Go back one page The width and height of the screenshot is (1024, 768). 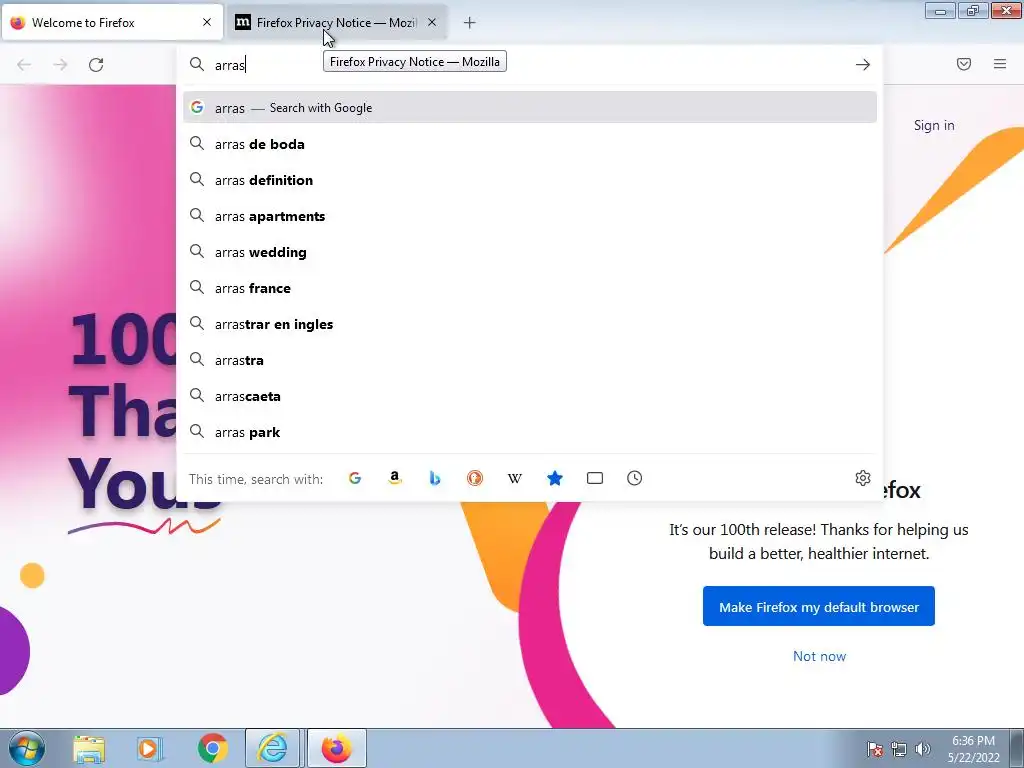tap(24, 65)
